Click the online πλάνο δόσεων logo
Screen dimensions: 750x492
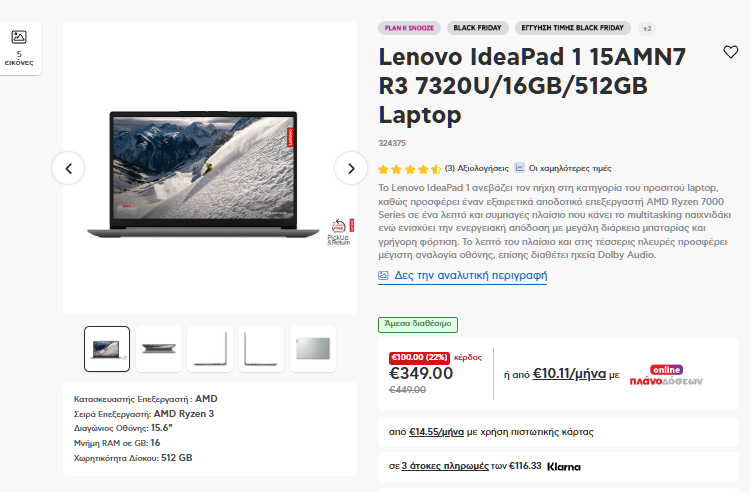click(666, 376)
